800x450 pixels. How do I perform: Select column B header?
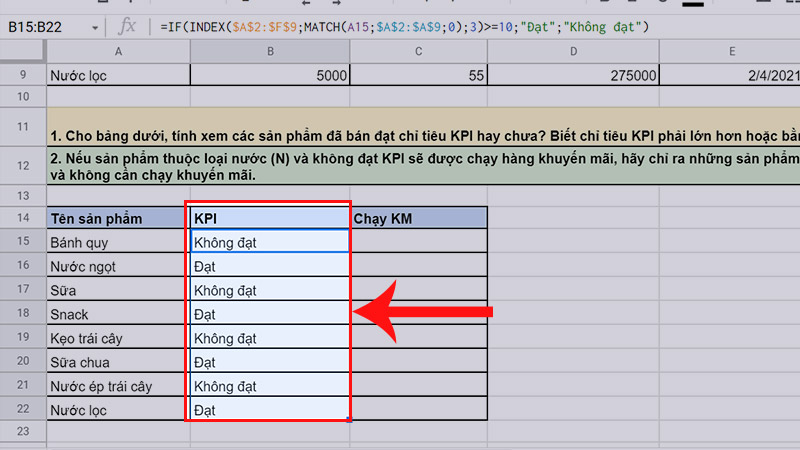click(x=269, y=51)
